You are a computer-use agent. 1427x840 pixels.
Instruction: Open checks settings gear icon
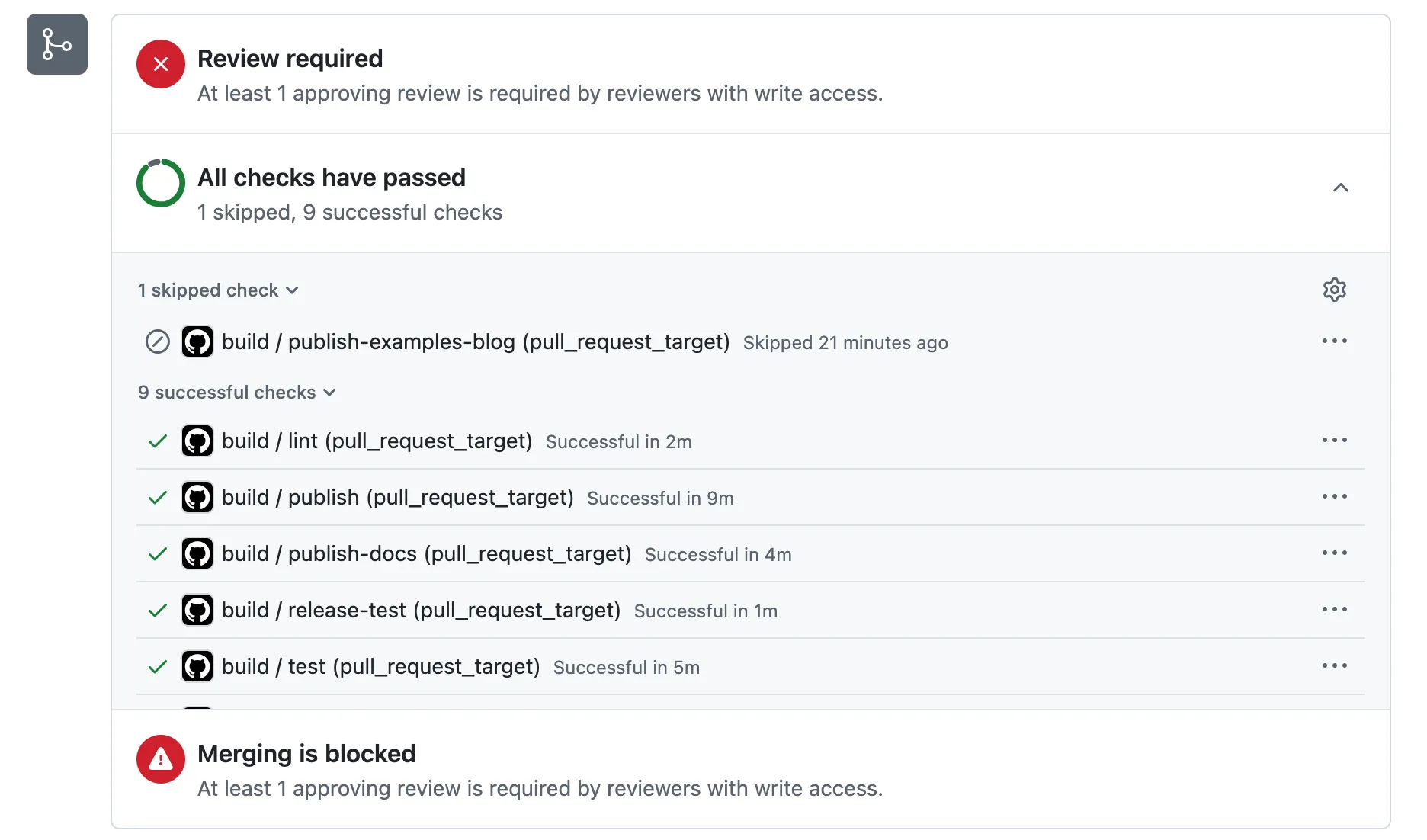pos(1334,290)
